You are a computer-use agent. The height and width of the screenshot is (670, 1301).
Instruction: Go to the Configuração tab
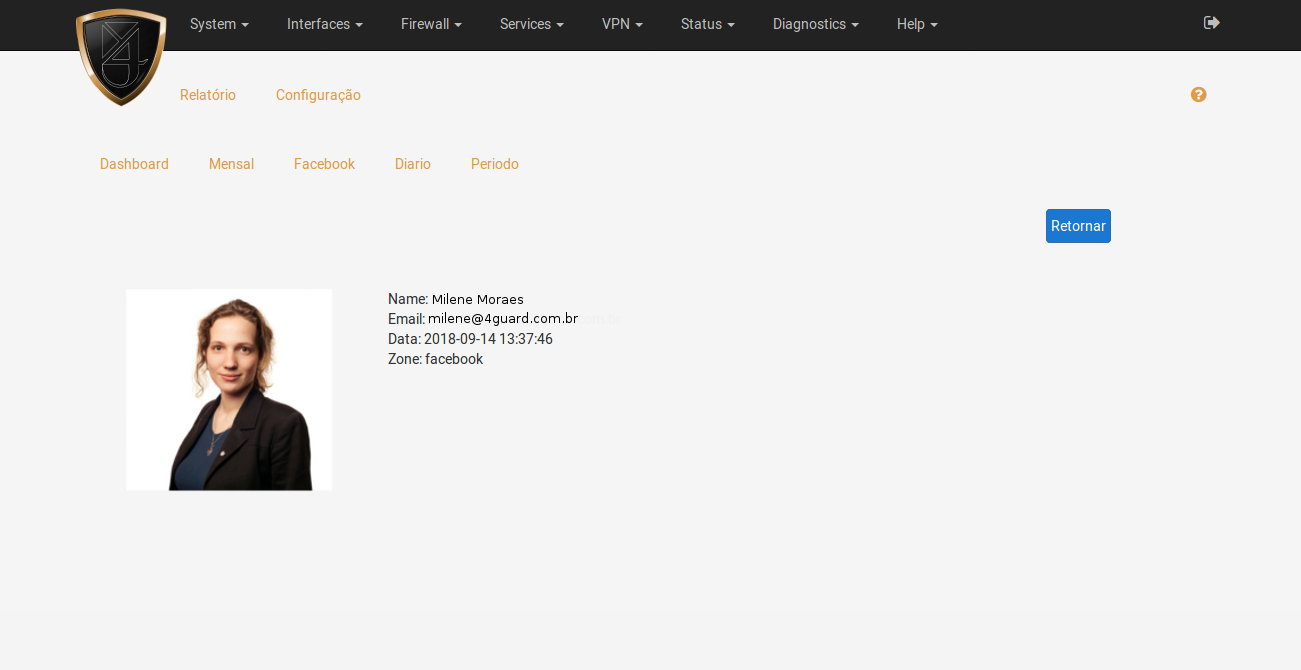(x=318, y=95)
